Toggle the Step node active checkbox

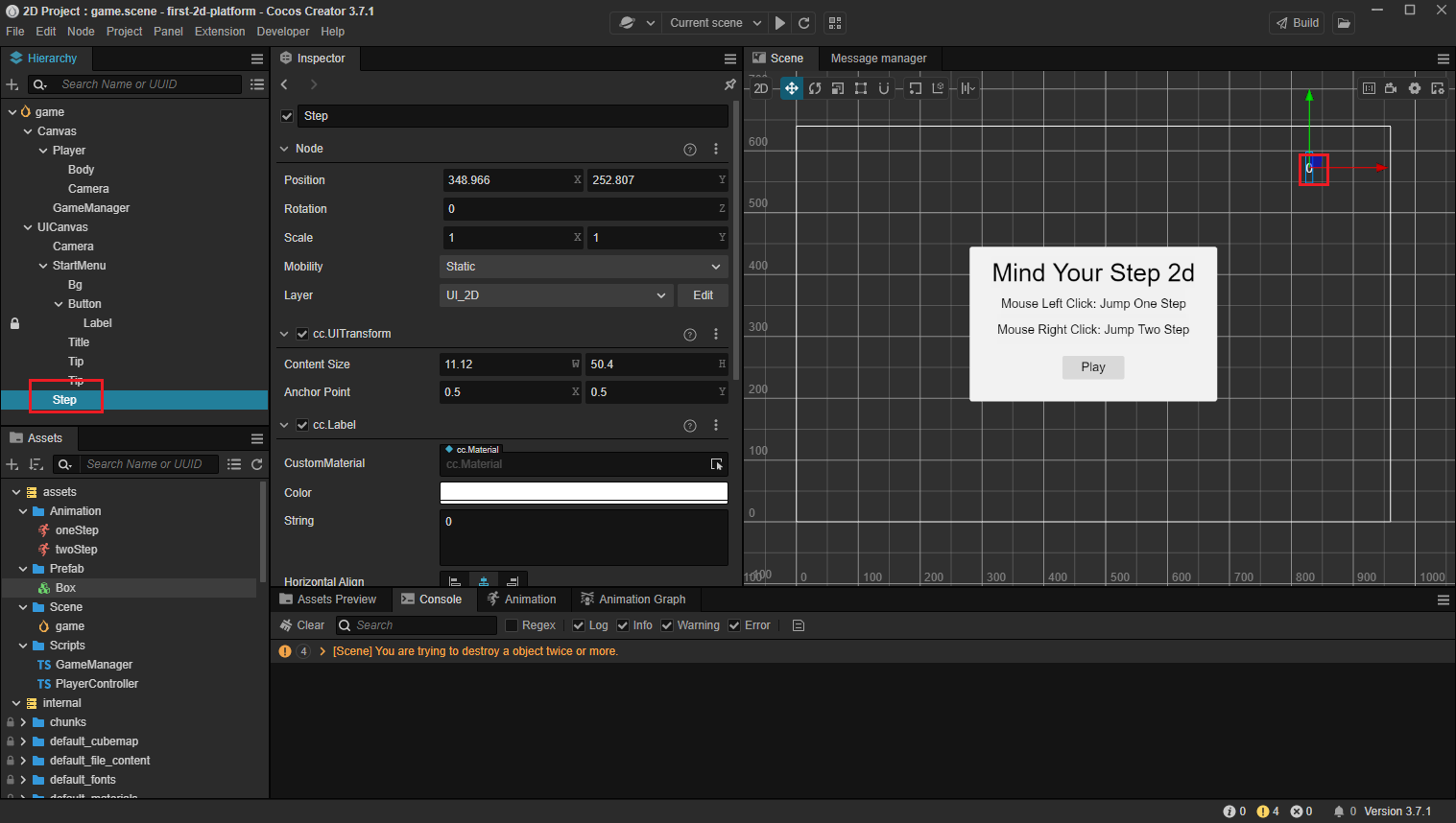[x=287, y=116]
